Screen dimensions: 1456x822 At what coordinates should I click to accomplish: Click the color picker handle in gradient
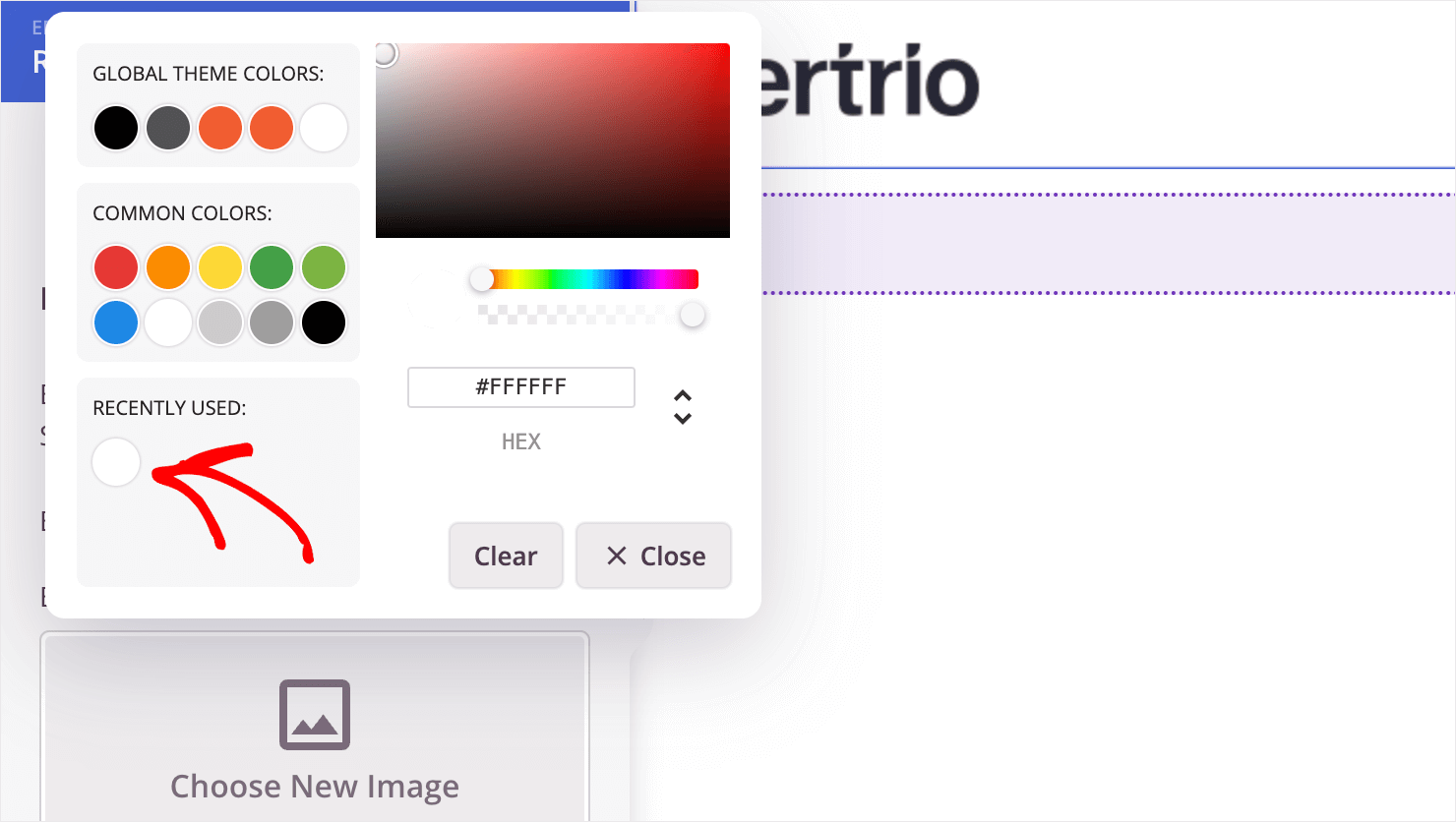(385, 53)
